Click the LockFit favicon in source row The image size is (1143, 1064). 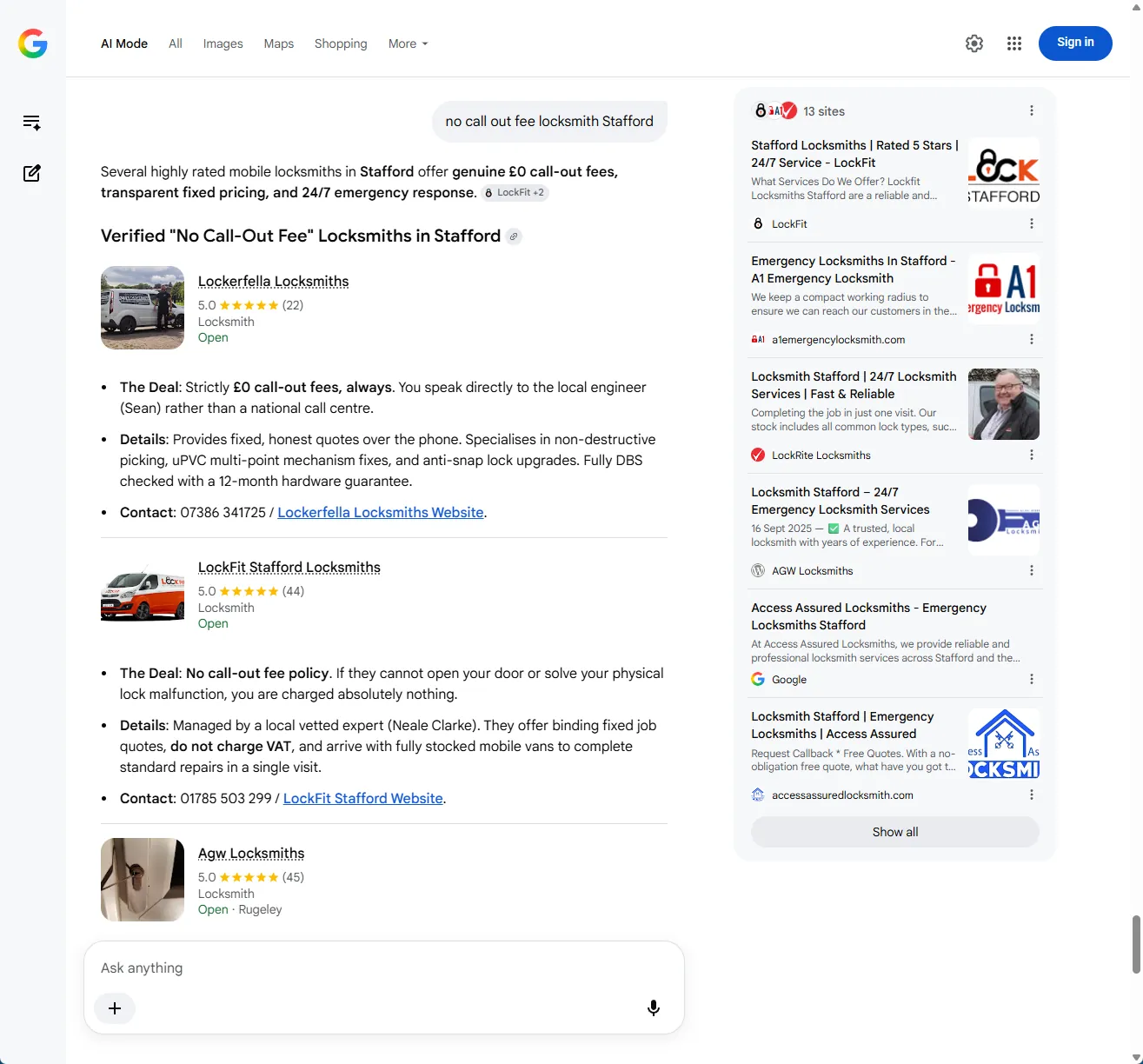pos(758,223)
